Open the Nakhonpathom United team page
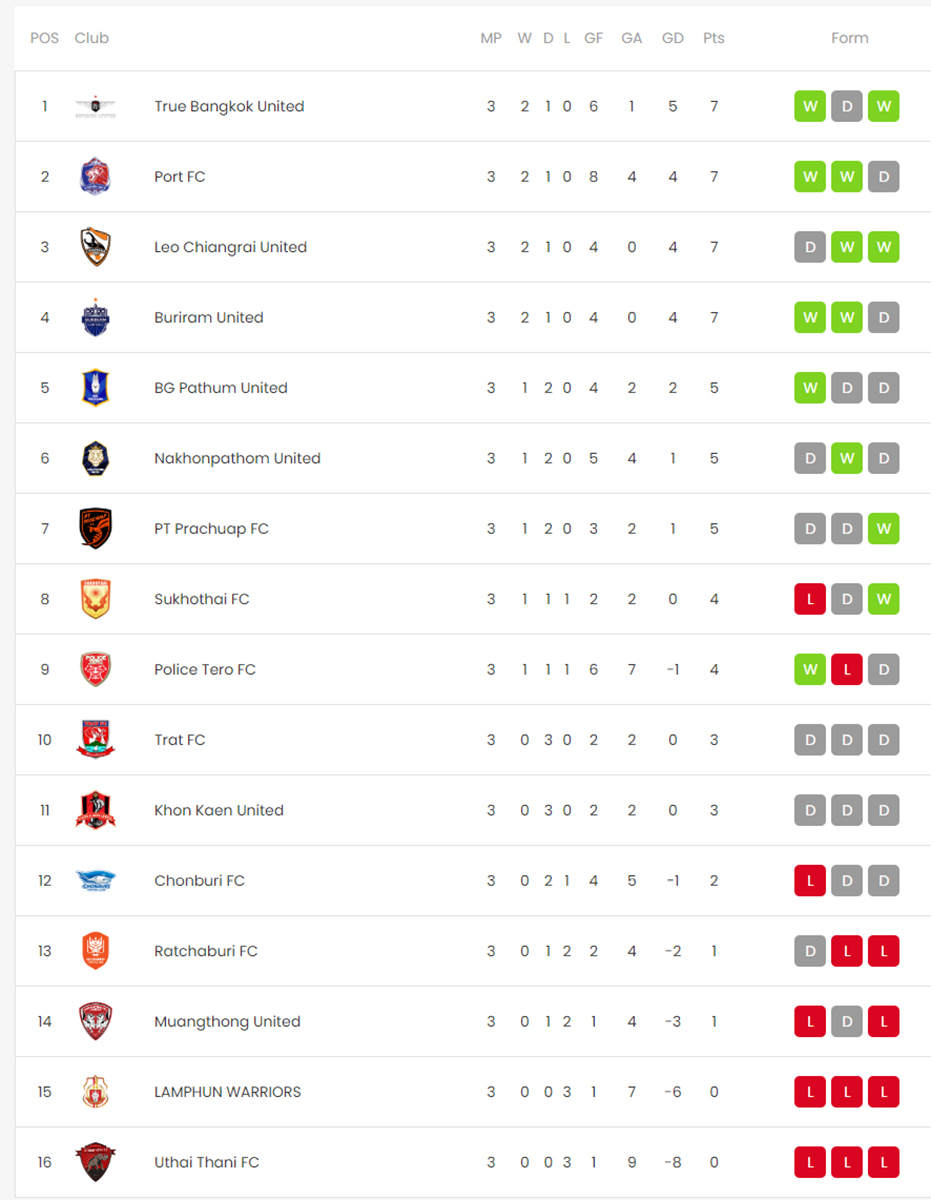The image size is (931, 1200). pyautogui.click(x=237, y=458)
